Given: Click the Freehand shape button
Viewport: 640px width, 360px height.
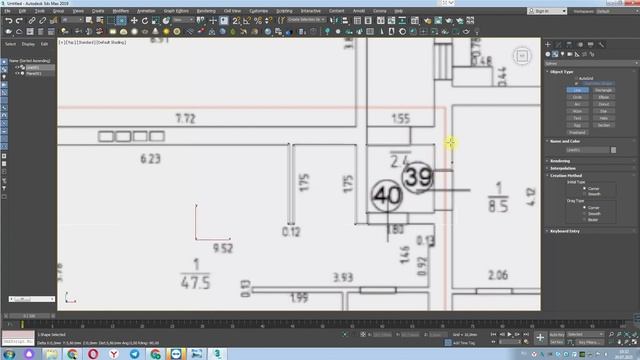Looking at the screenshot, I should (x=577, y=132).
